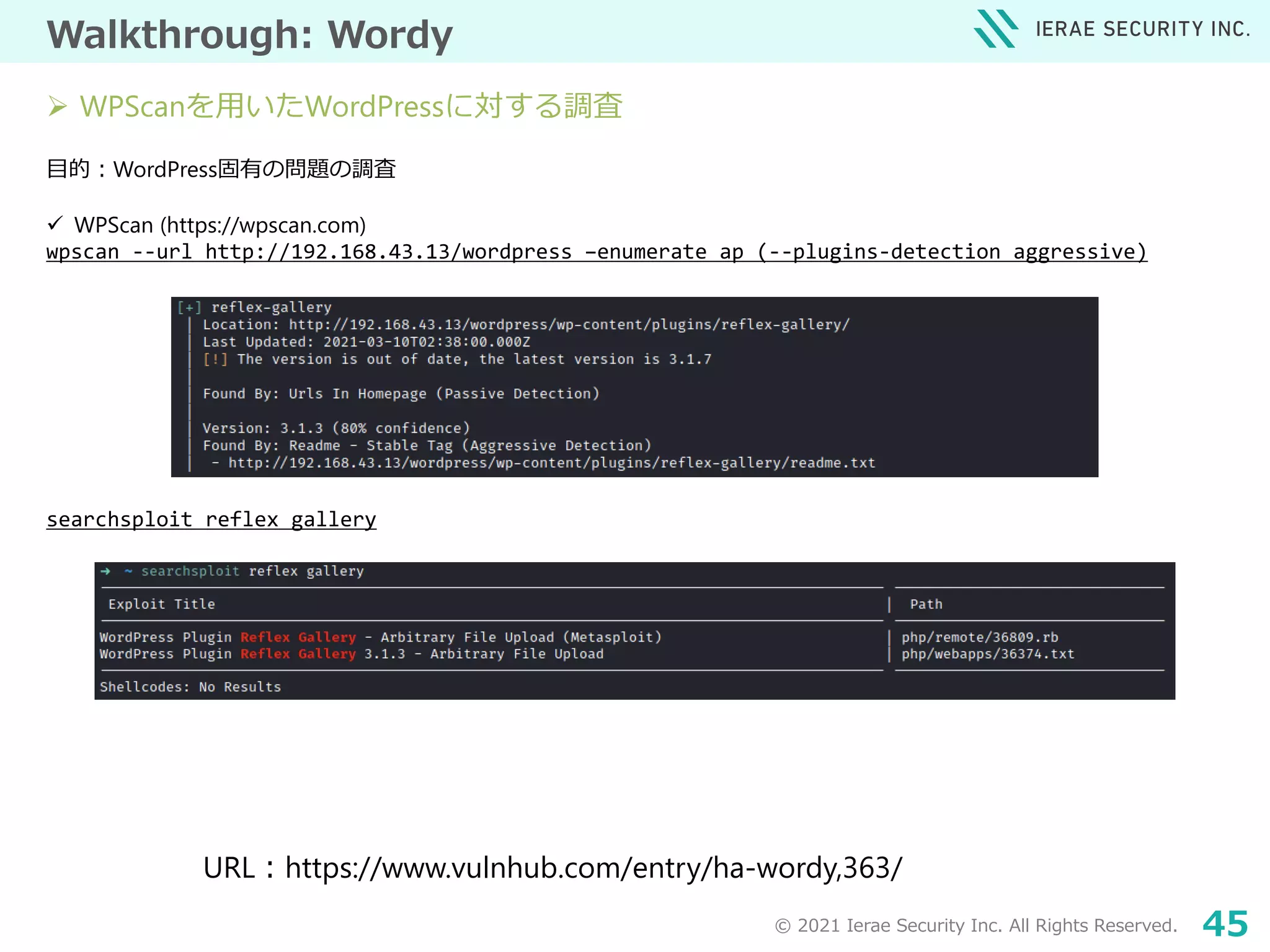Select the searchsploit command in terminal prompt

point(252,571)
